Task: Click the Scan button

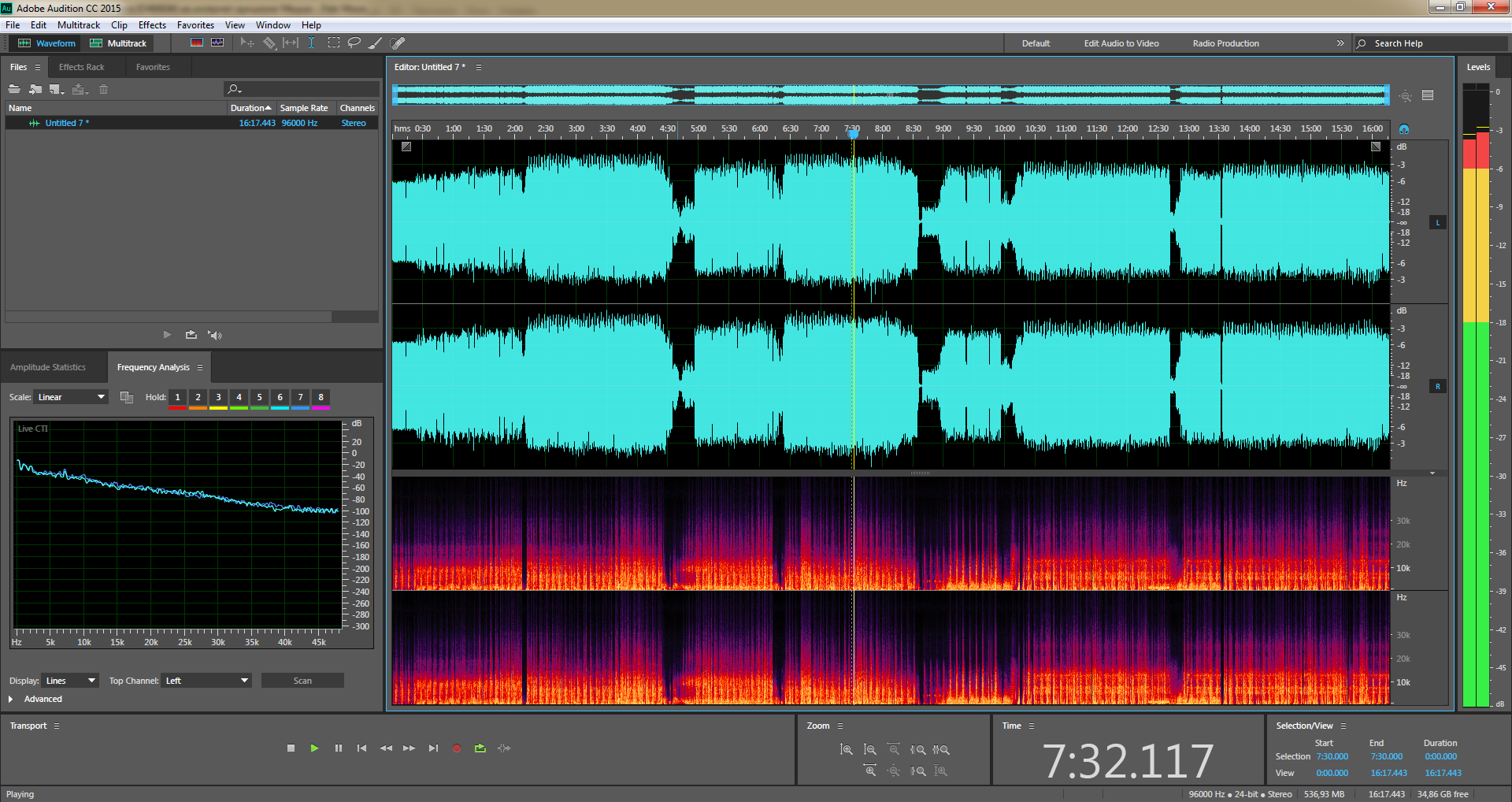Action: point(302,681)
